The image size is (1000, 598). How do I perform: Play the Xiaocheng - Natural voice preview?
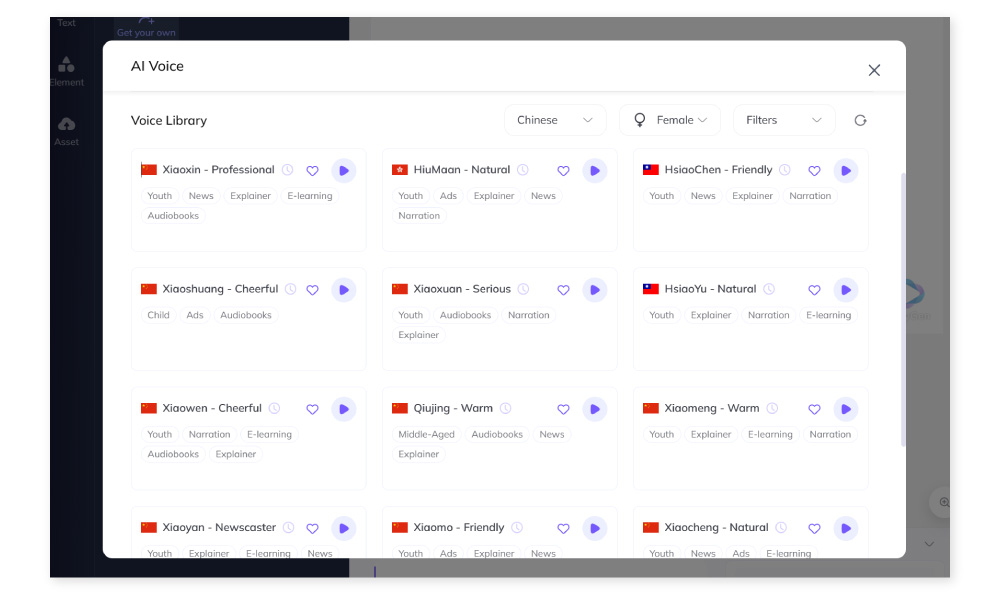[x=845, y=528]
